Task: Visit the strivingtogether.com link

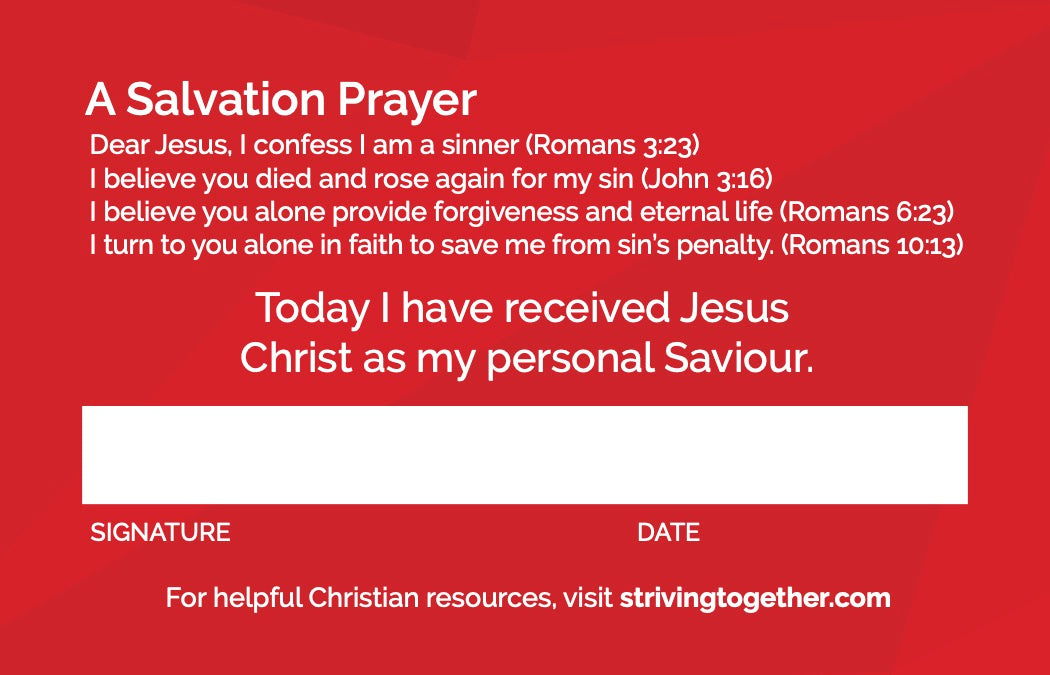Action: click(755, 599)
